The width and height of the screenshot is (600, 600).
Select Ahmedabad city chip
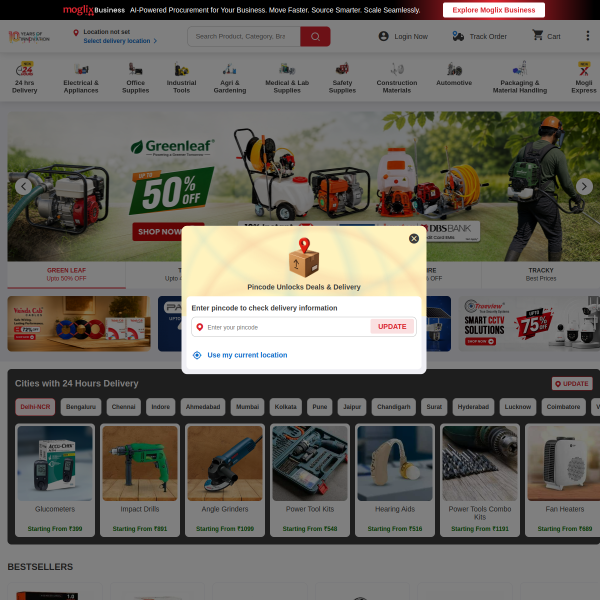coord(203,407)
